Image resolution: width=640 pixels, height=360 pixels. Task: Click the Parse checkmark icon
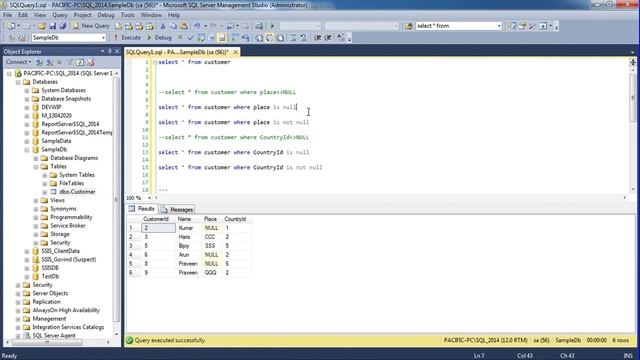[x=190, y=38]
